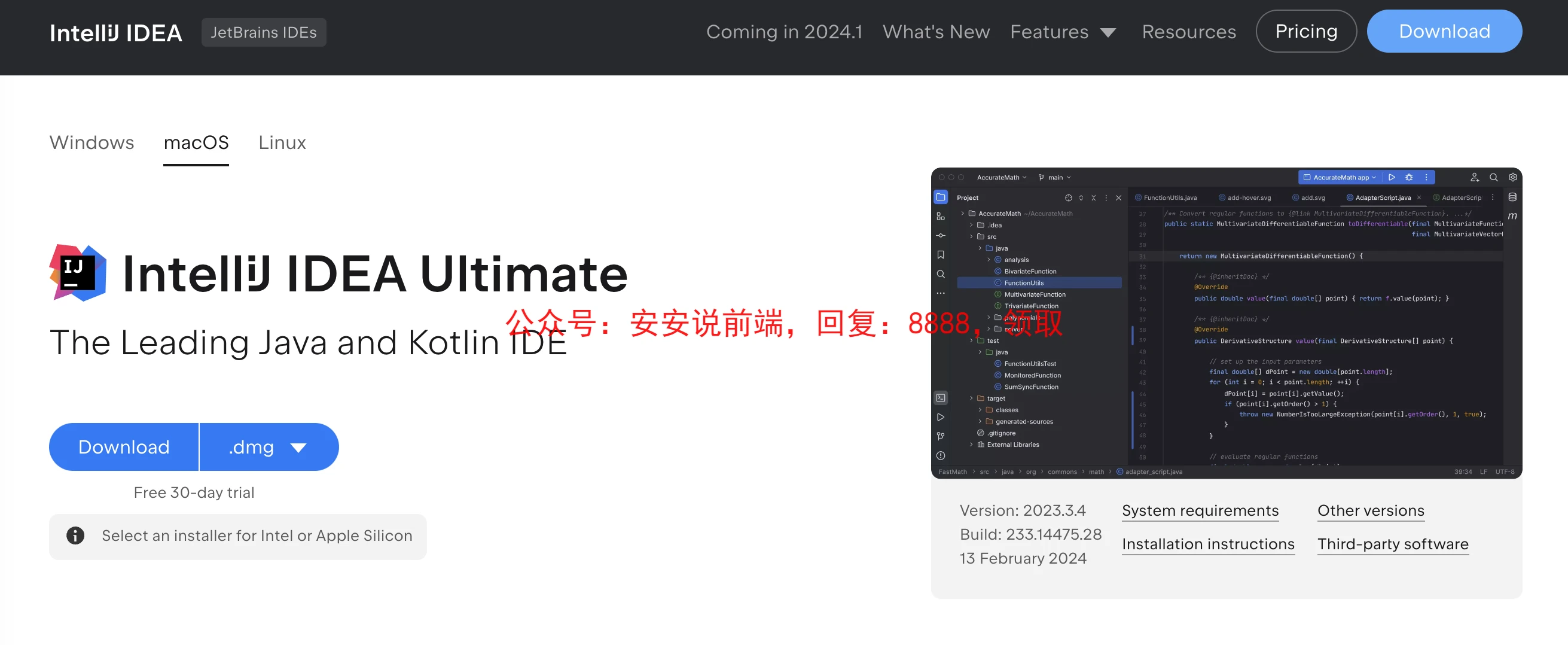Open the Project tool window folder icon

pyautogui.click(x=941, y=197)
